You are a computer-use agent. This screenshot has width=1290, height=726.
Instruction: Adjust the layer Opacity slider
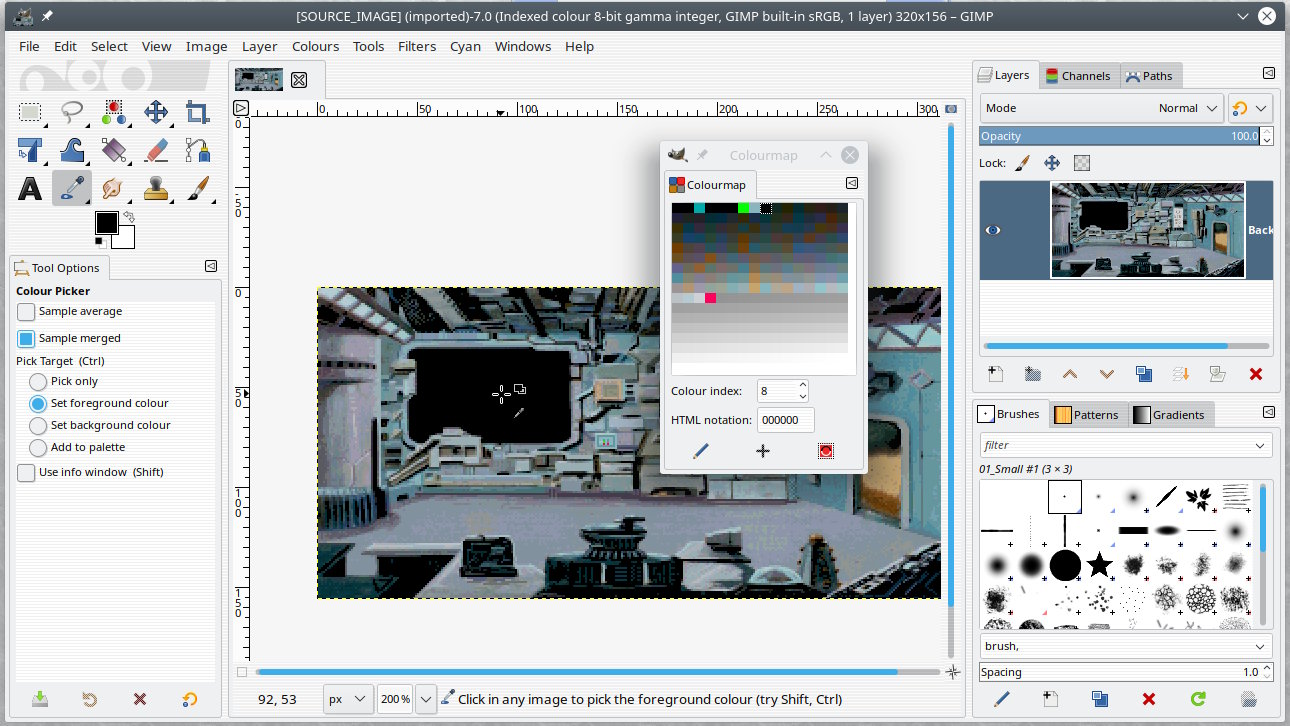[1119, 136]
